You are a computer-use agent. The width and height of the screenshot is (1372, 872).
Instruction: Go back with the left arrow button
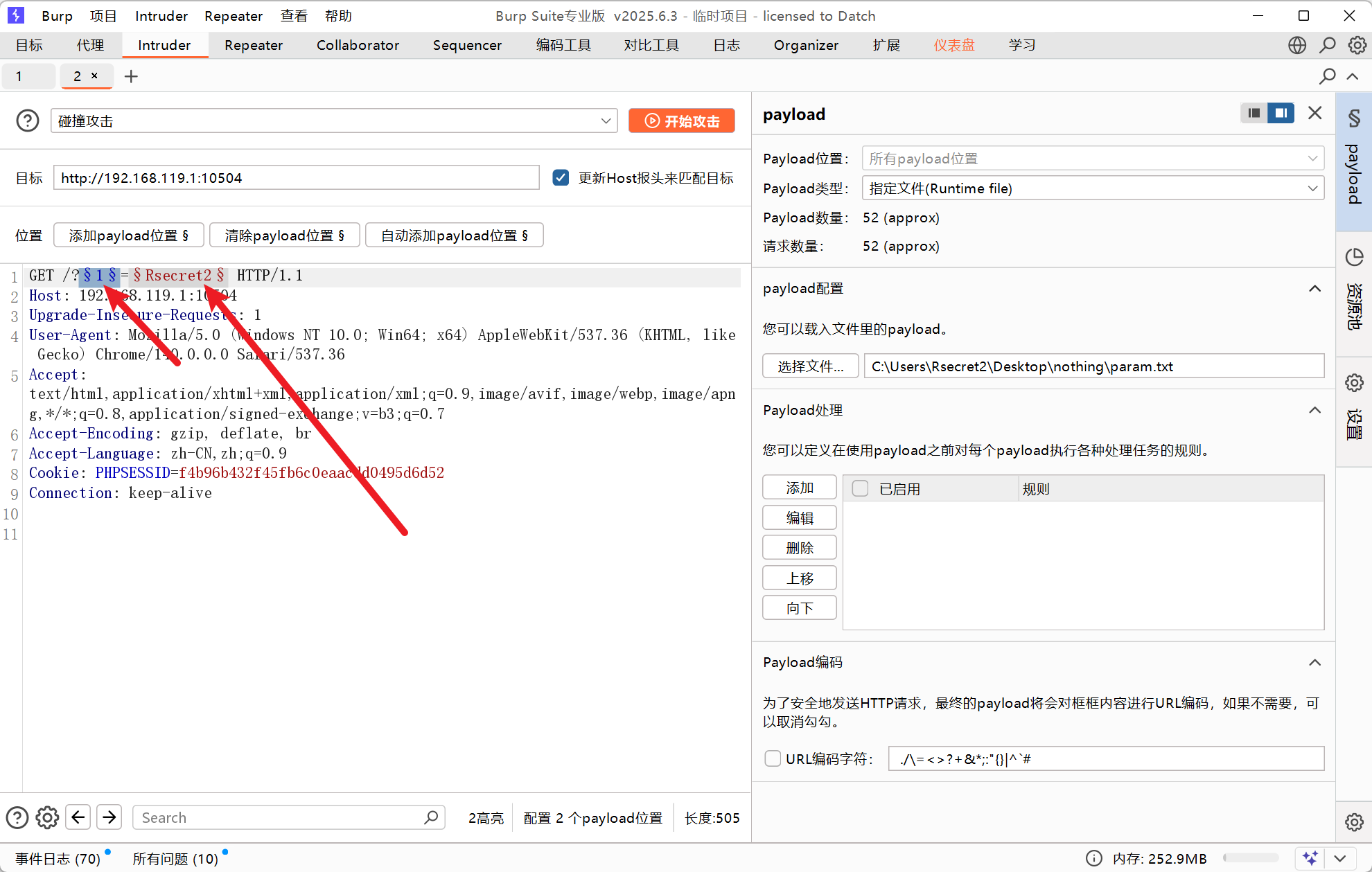click(x=78, y=817)
